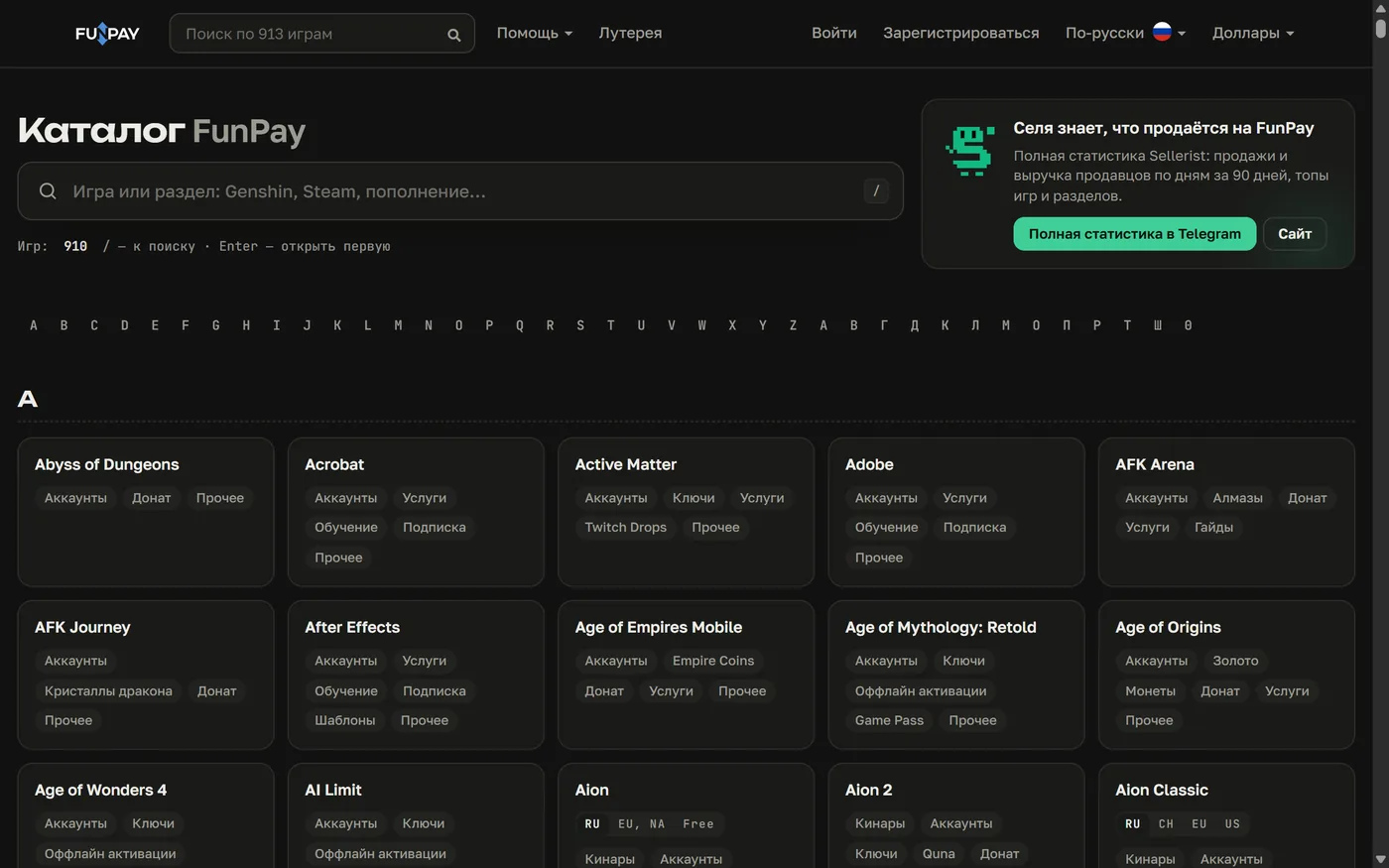Open Подписка under Acrobat
Image resolution: width=1389 pixels, height=868 pixels.
coord(435,528)
